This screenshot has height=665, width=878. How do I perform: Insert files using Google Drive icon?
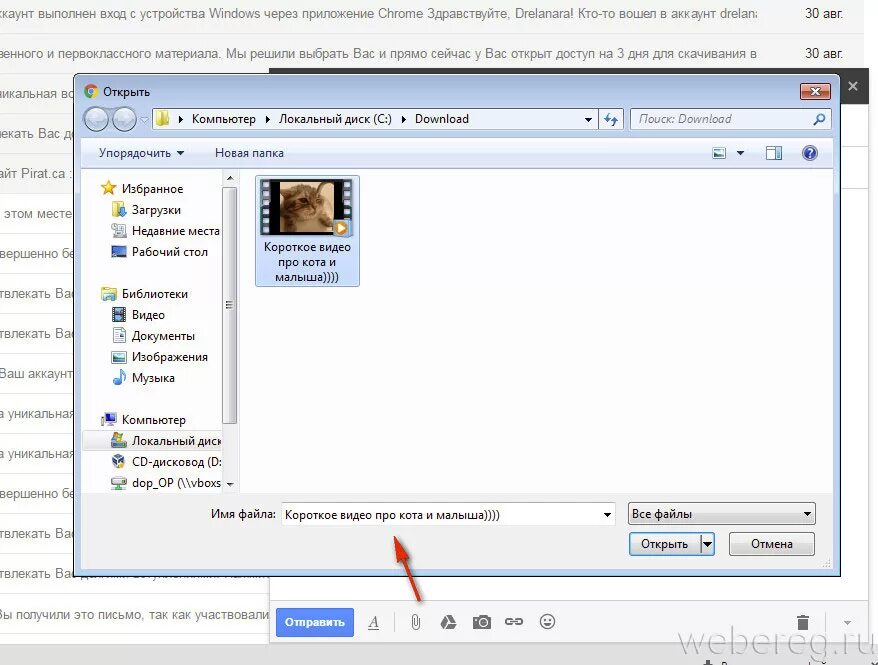[448, 622]
